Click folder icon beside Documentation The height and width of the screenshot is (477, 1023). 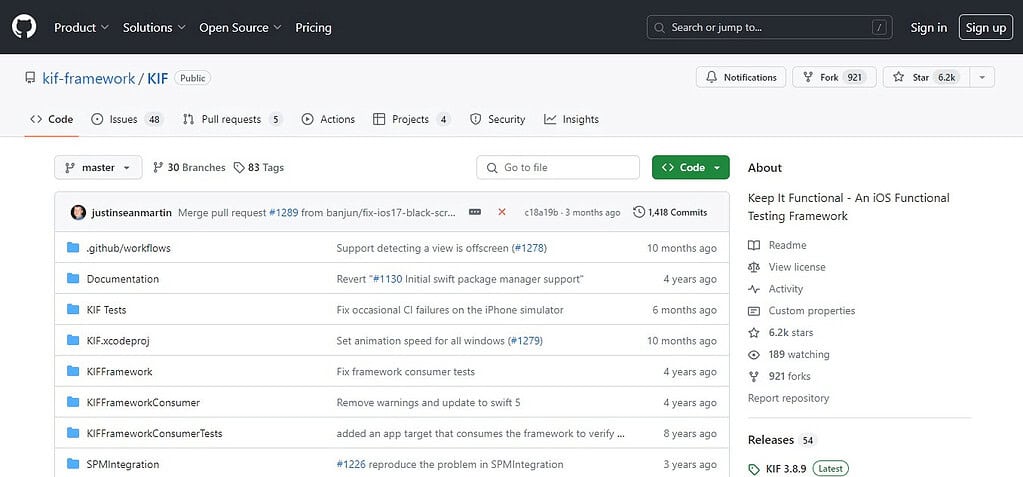coord(73,279)
